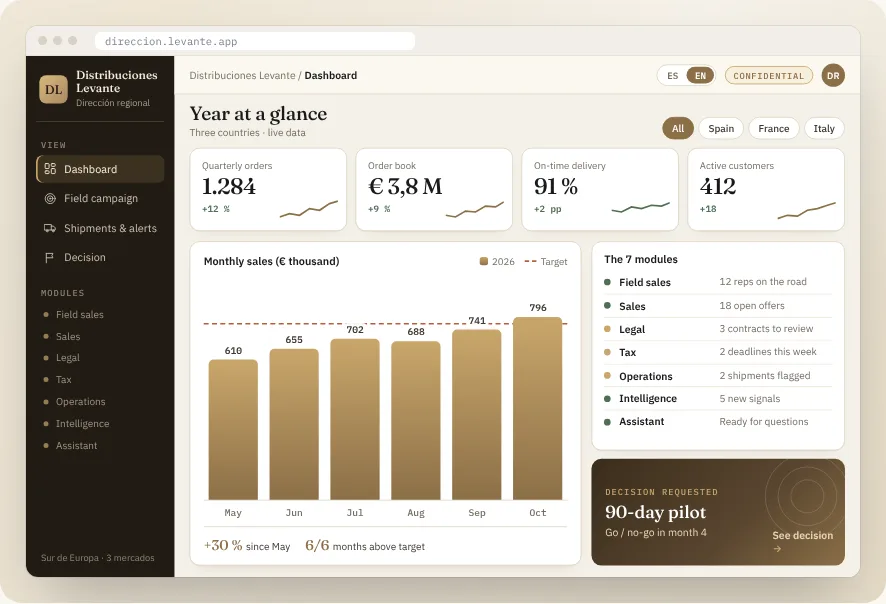Open the DR user avatar
The image size is (886, 604).
point(833,76)
